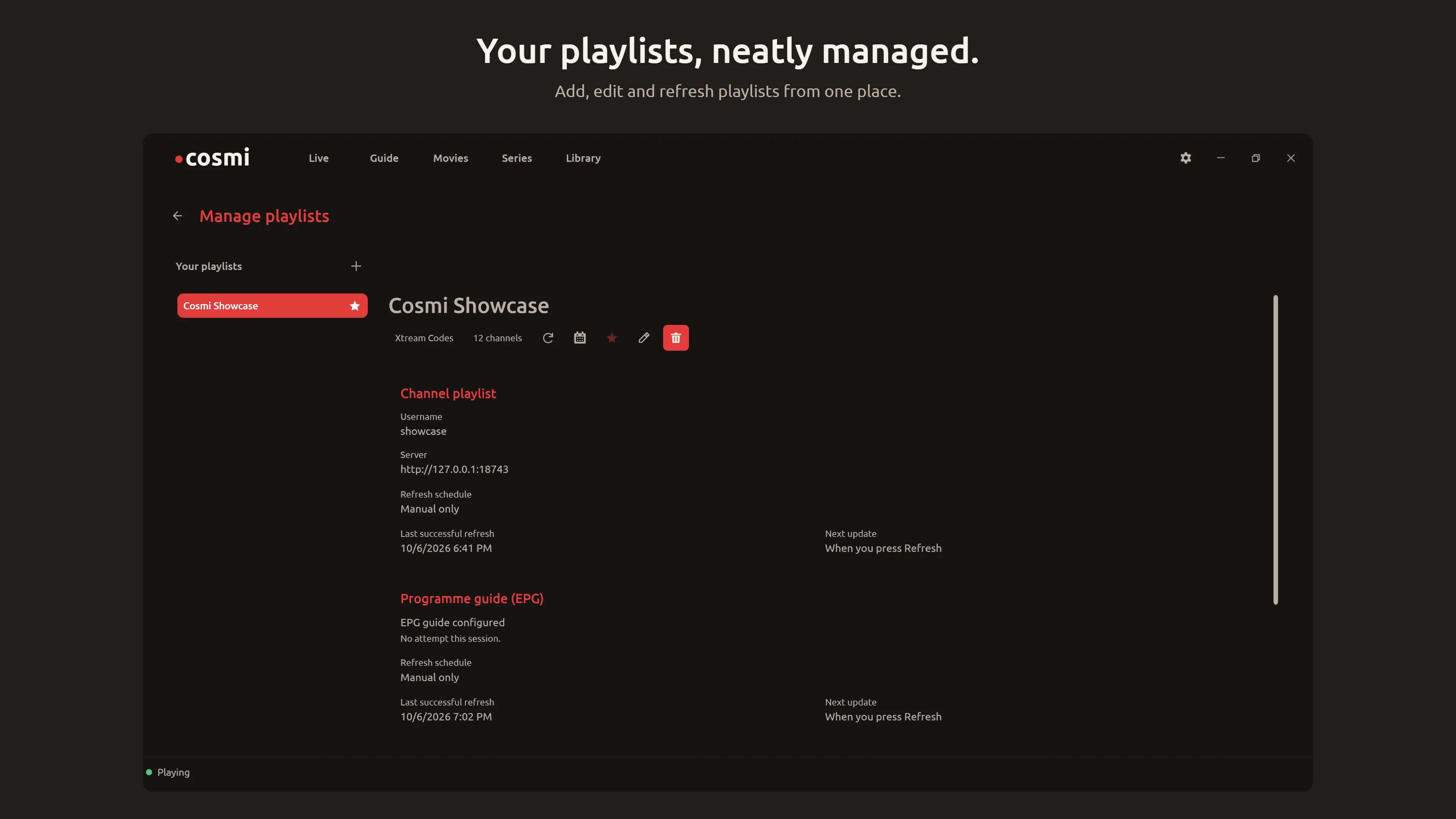Click the Channel playlist section heading

tap(448, 394)
